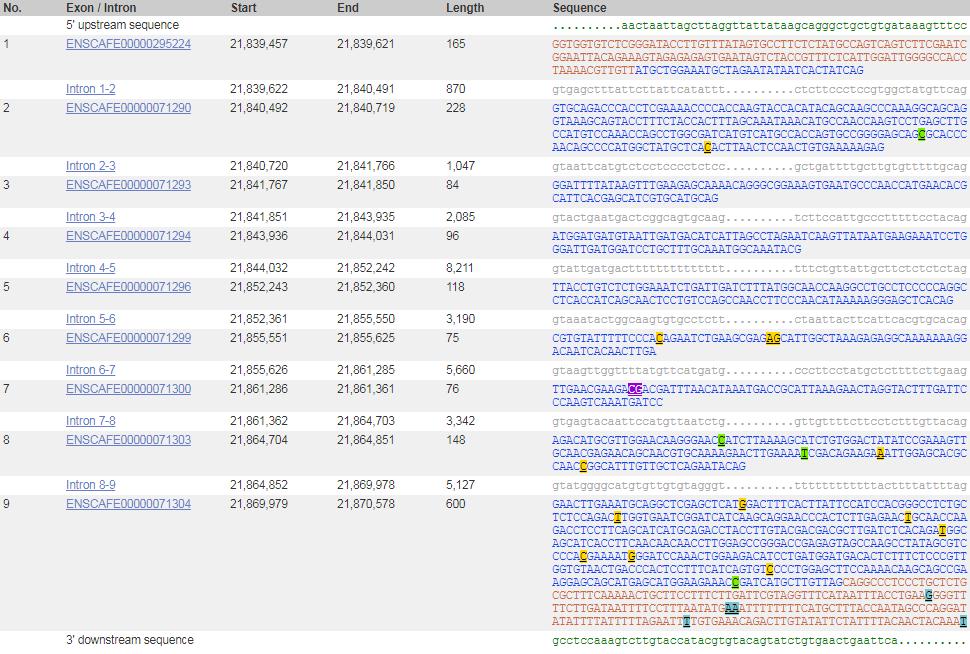Click length value 2,085 of Intron 3-4
The height and width of the screenshot is (654, 970).
point(460,217)
